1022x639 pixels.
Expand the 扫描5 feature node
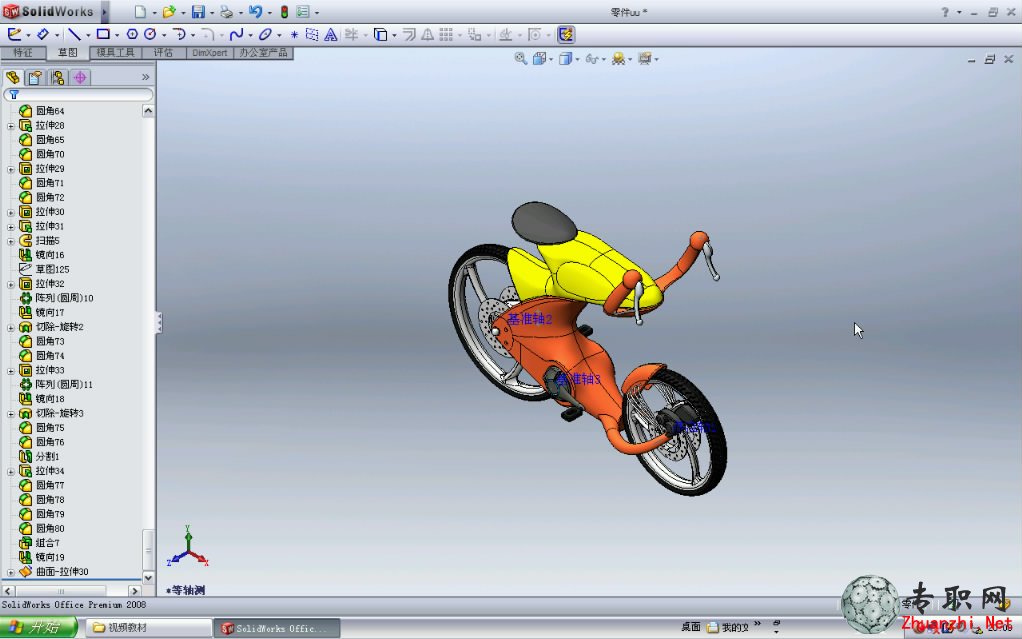pos(10,241)
